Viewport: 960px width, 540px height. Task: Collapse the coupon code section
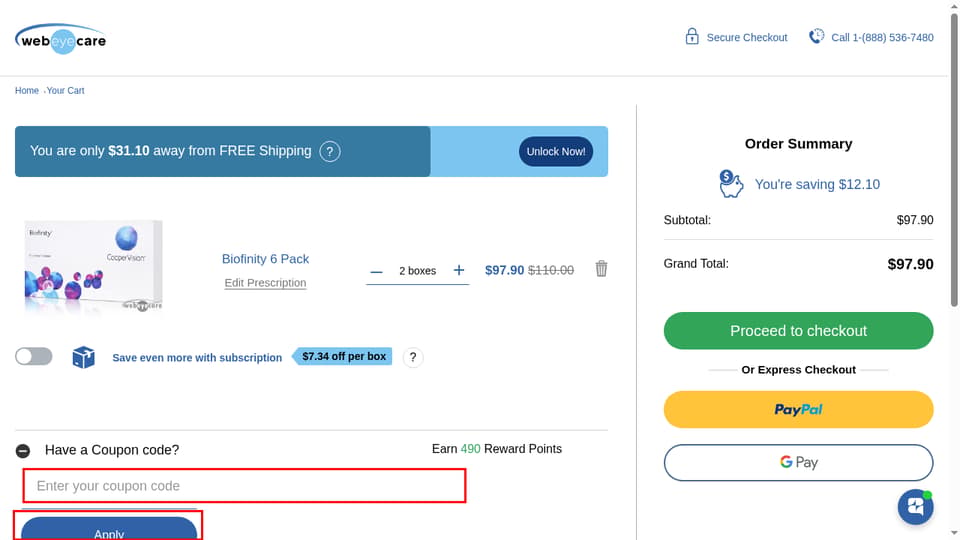(23, 451)
